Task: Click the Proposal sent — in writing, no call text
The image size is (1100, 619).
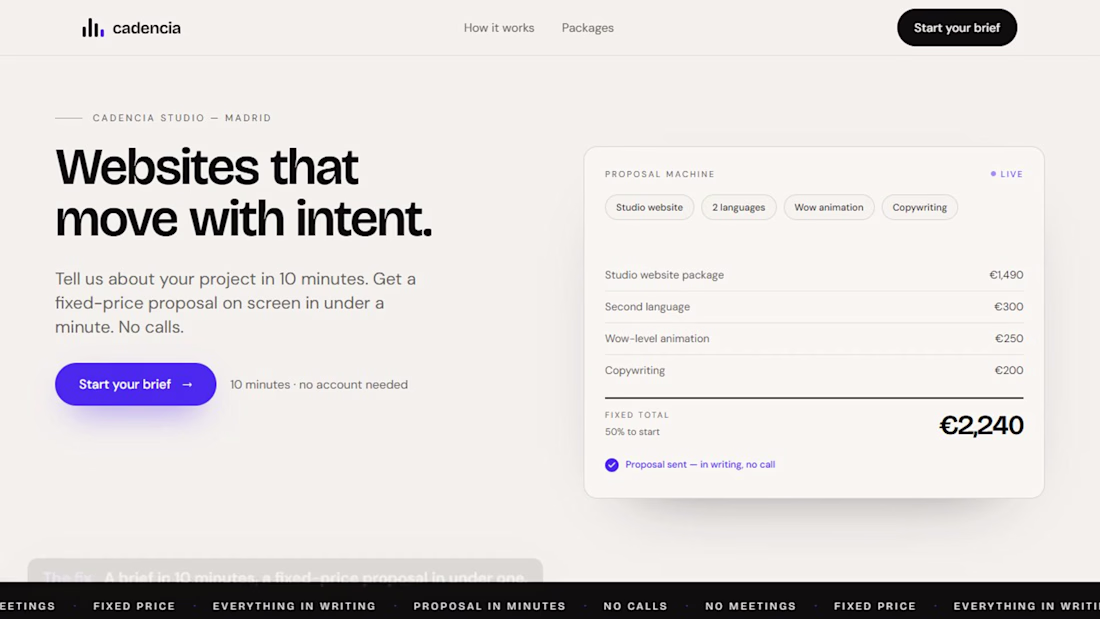Action: pyautogui.click(x=700, y=465)
